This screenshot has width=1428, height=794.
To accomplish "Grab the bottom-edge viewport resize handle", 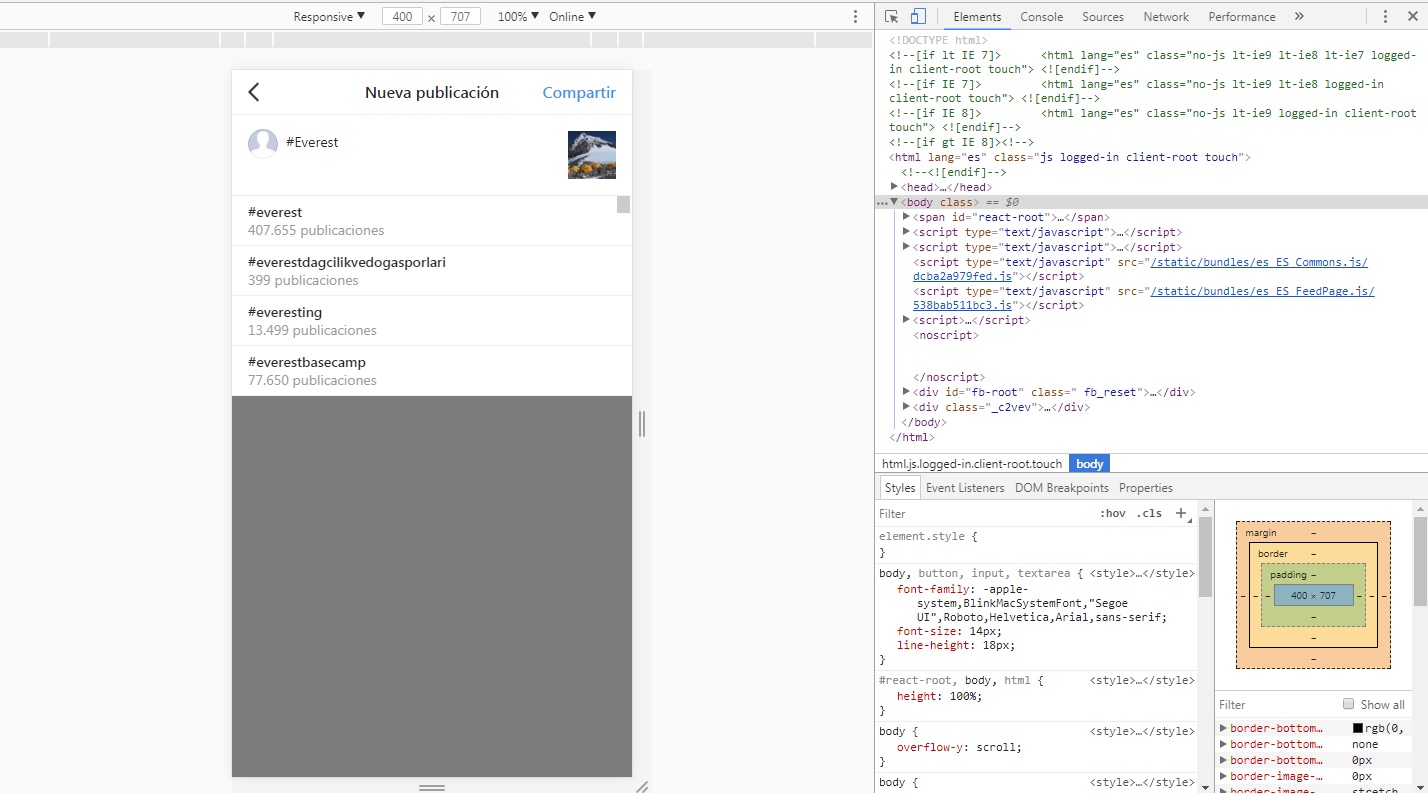I will [432, 787].
